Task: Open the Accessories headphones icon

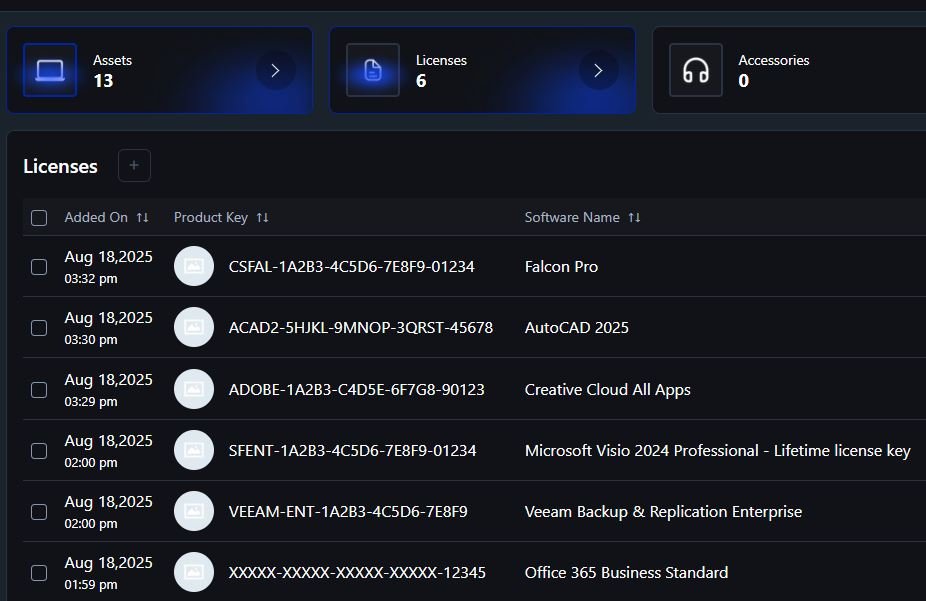Action: point(696,70)
